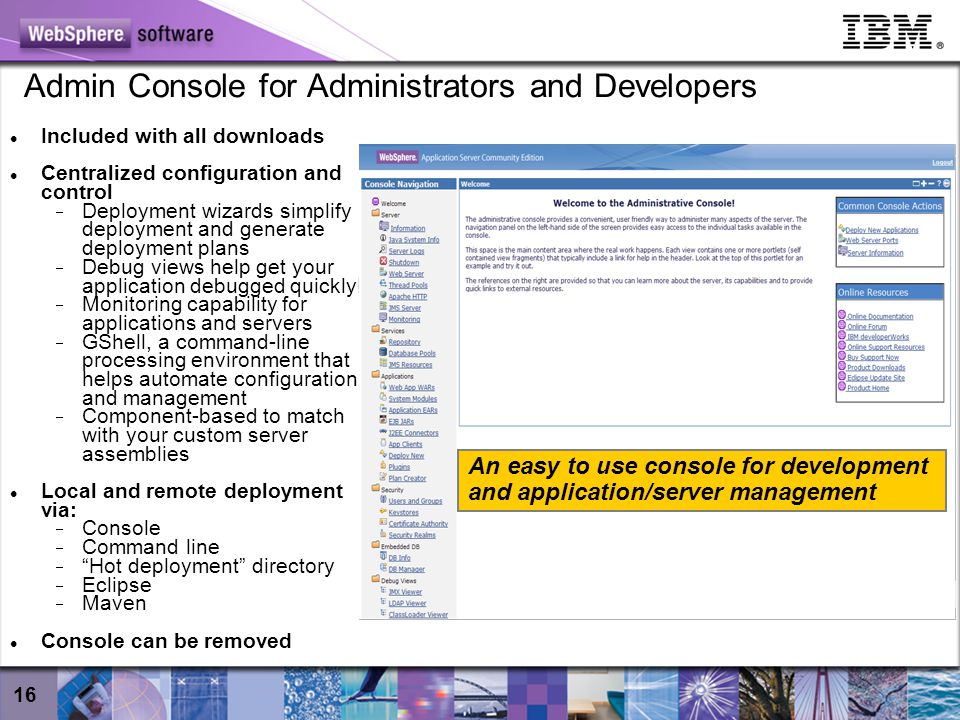960x720 pixels.
Task: Open the Product Home link
Action: point(868,388)
